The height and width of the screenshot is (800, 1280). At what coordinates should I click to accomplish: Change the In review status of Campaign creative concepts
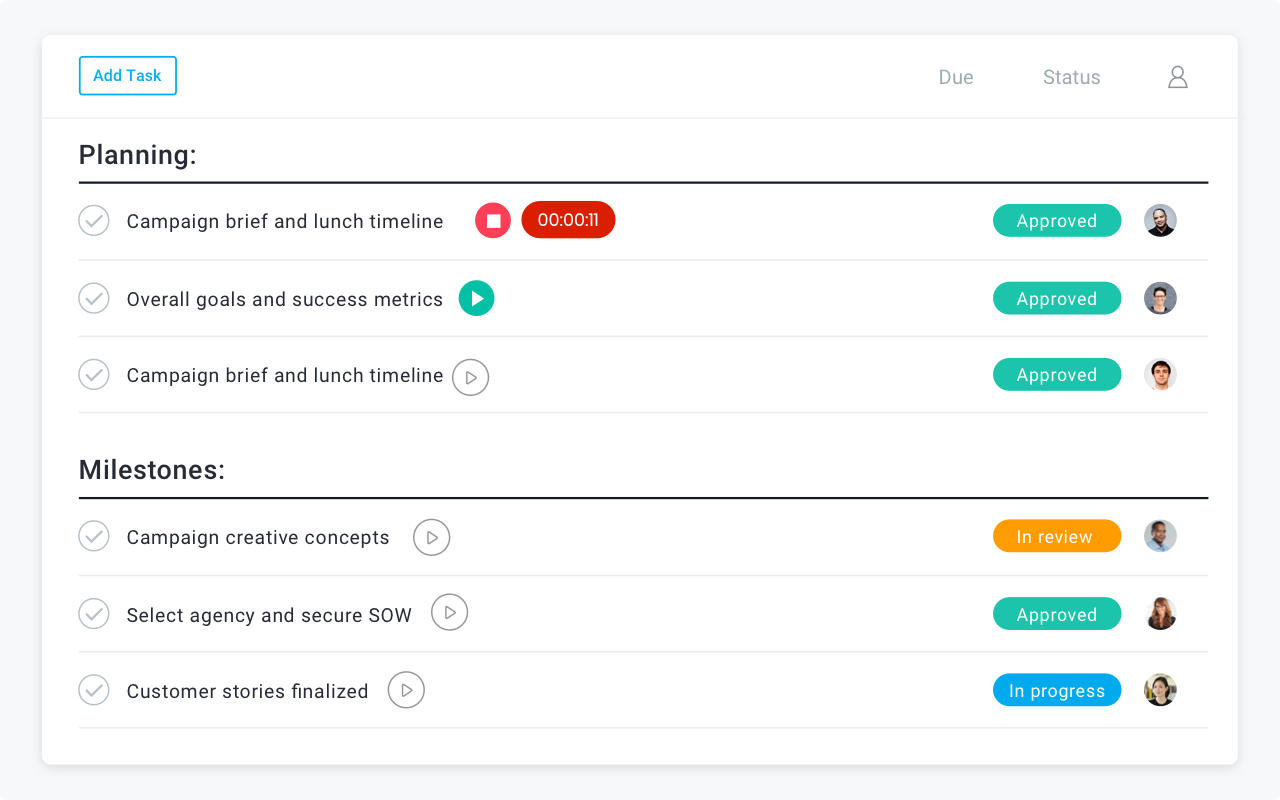1057,536
